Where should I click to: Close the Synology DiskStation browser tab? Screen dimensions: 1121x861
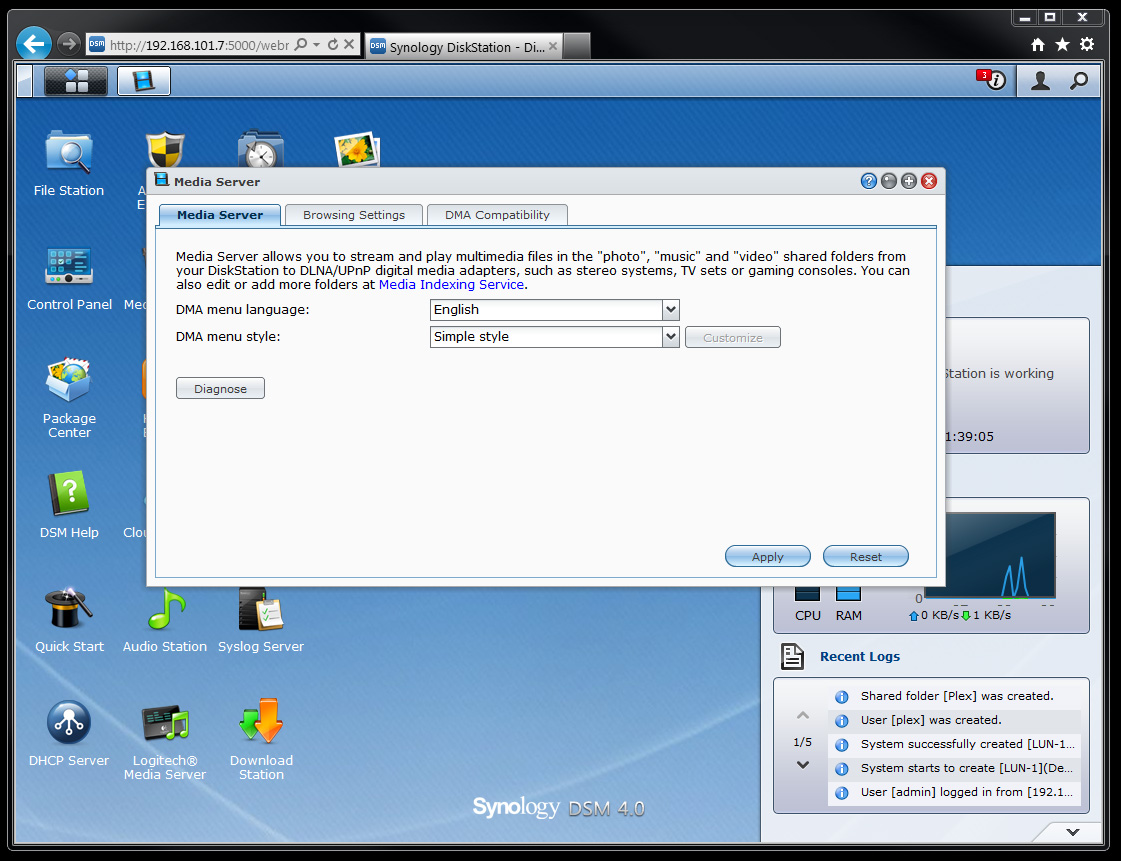click(553, 46)
